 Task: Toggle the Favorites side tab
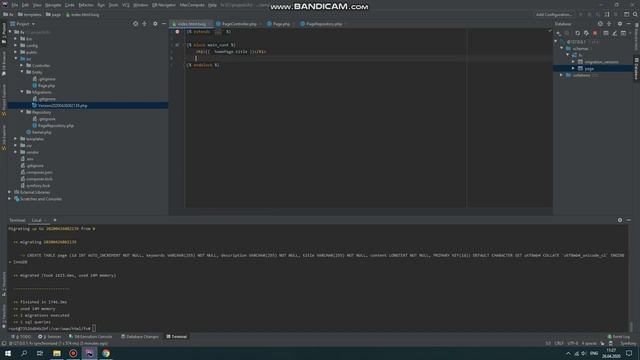(x=4, y=317)
